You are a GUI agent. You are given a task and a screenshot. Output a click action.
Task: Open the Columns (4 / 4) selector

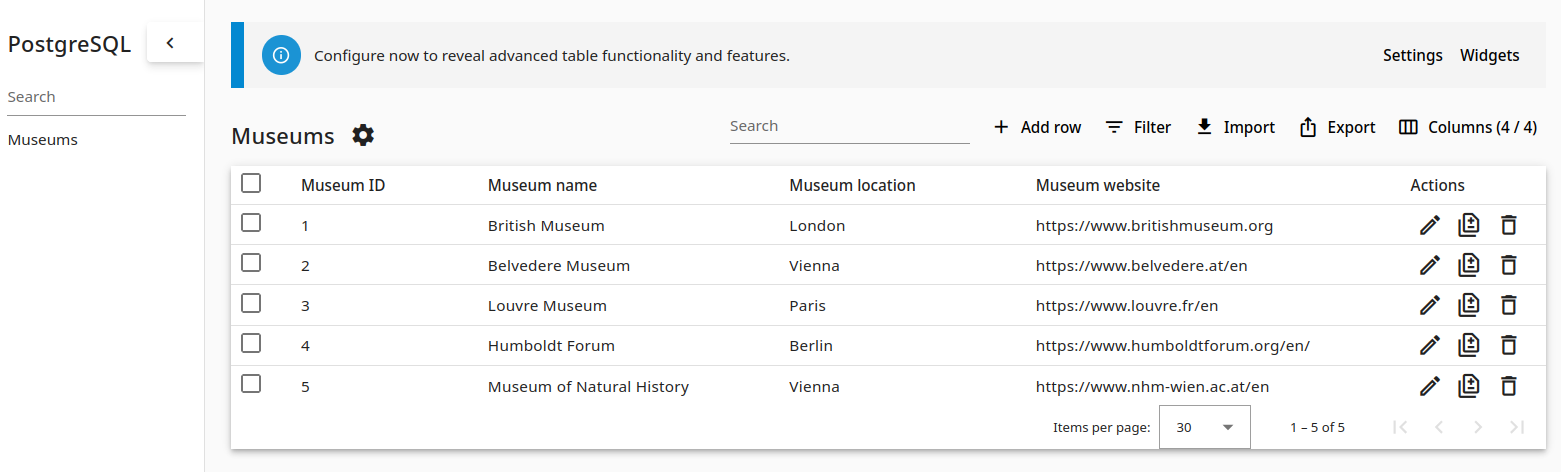tap(1467, 127)
